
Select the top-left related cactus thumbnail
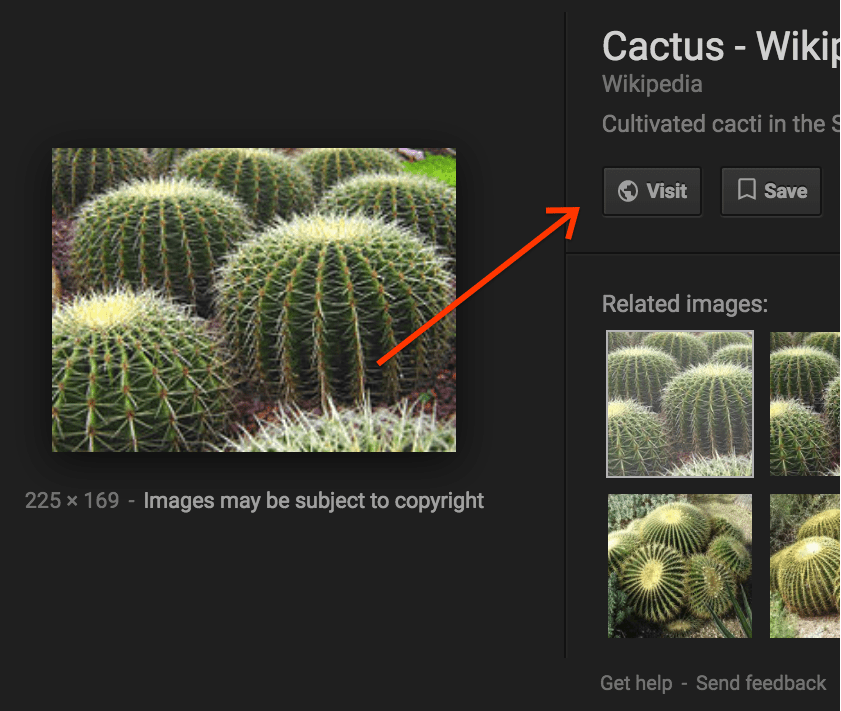(679, 403)
